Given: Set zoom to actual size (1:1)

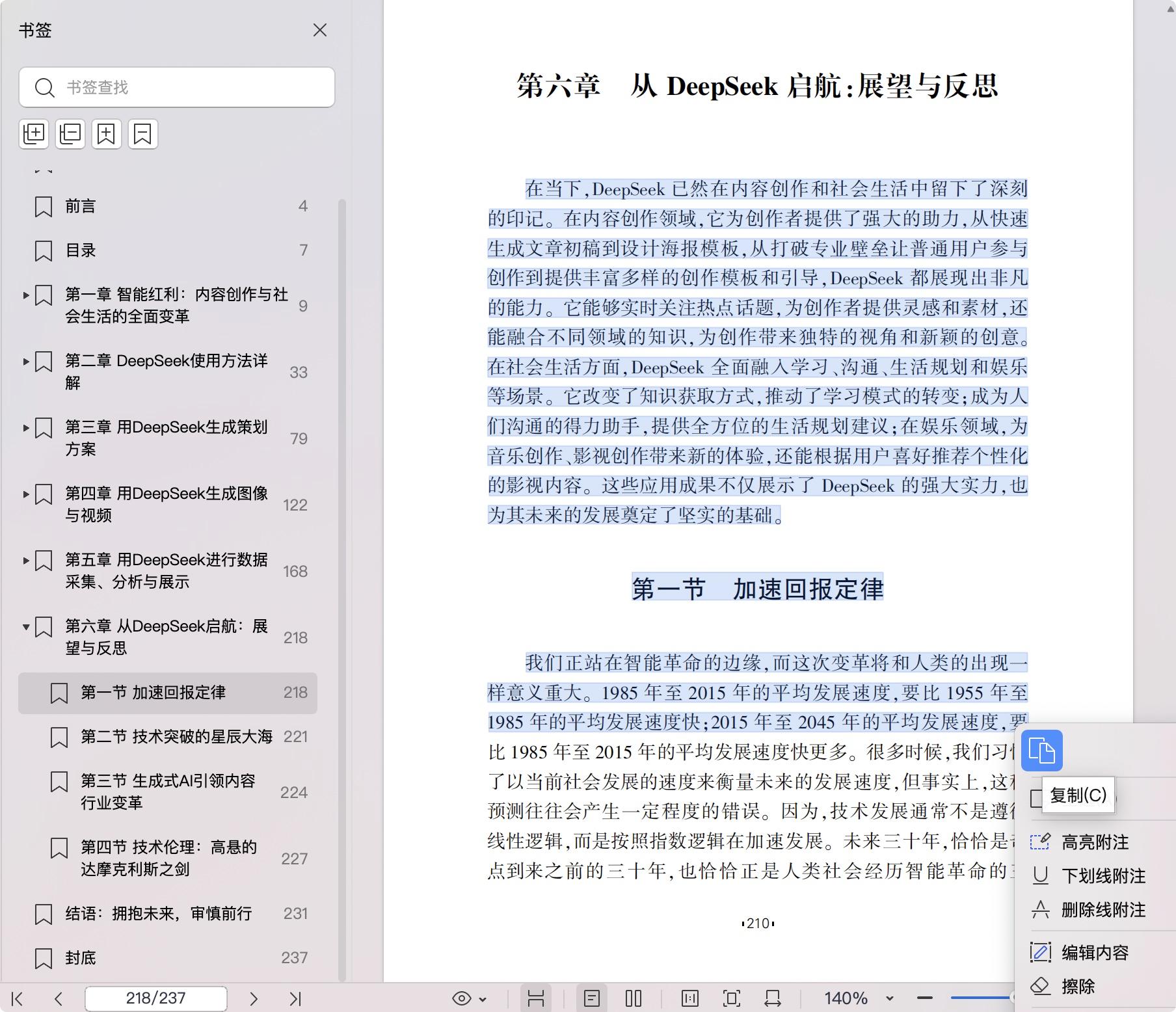Looking at the screenshot, I should coord(690,998).
